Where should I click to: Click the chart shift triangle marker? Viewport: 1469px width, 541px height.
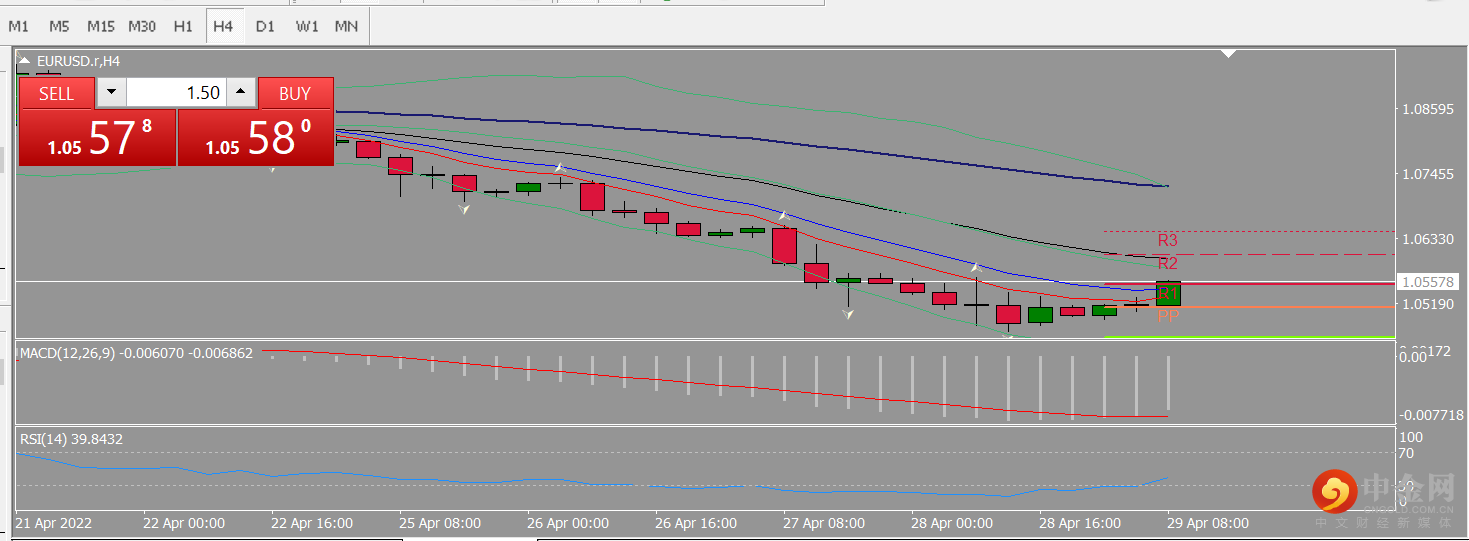tap(1230, 53)
